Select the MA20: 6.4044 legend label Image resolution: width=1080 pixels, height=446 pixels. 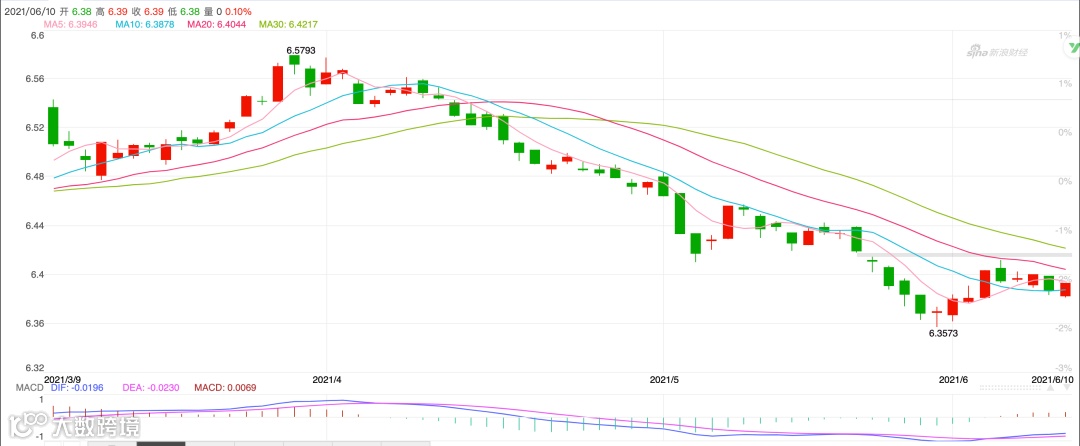coord(219,24)
